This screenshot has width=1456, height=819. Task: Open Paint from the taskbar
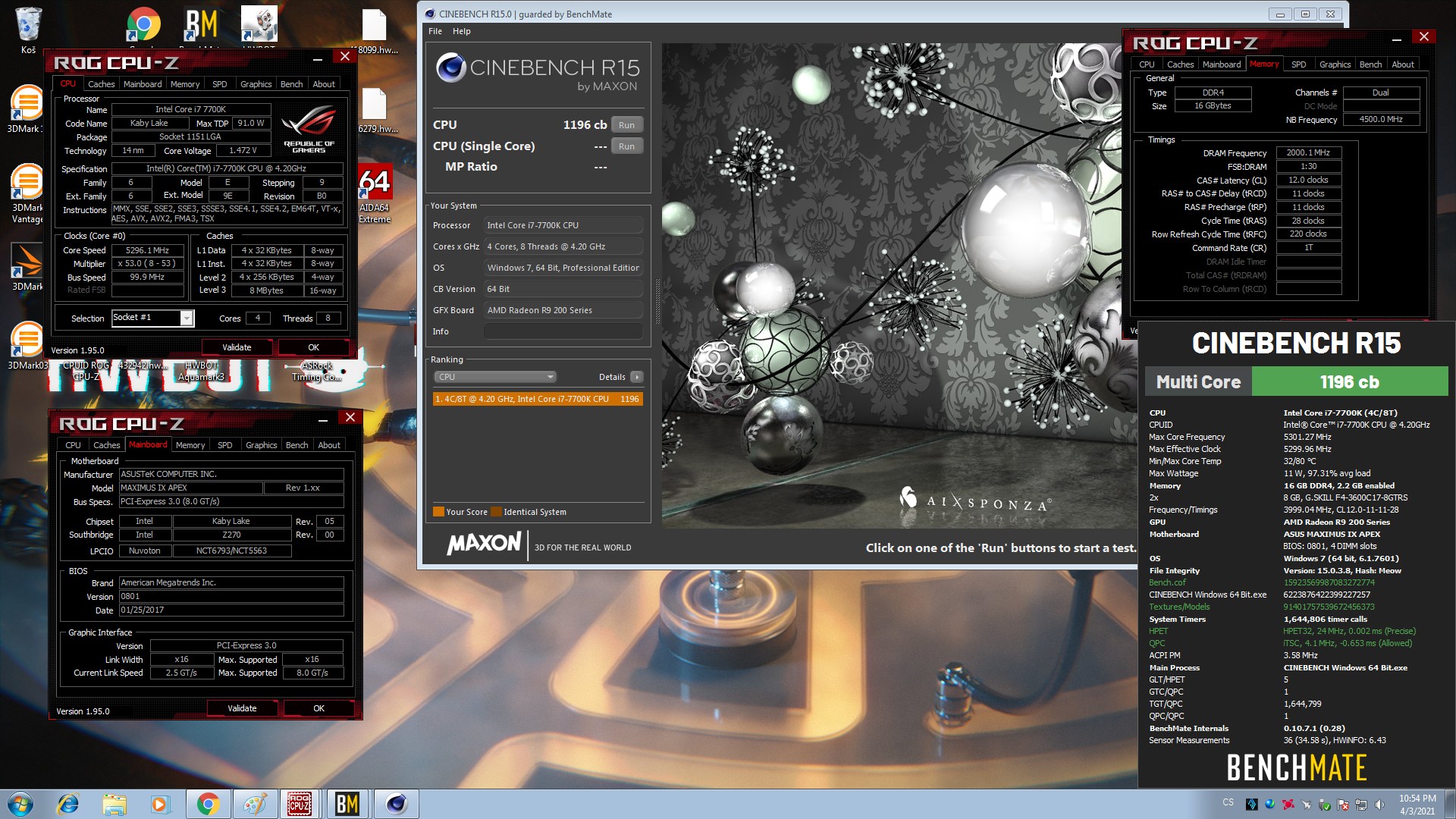point(255,804)
